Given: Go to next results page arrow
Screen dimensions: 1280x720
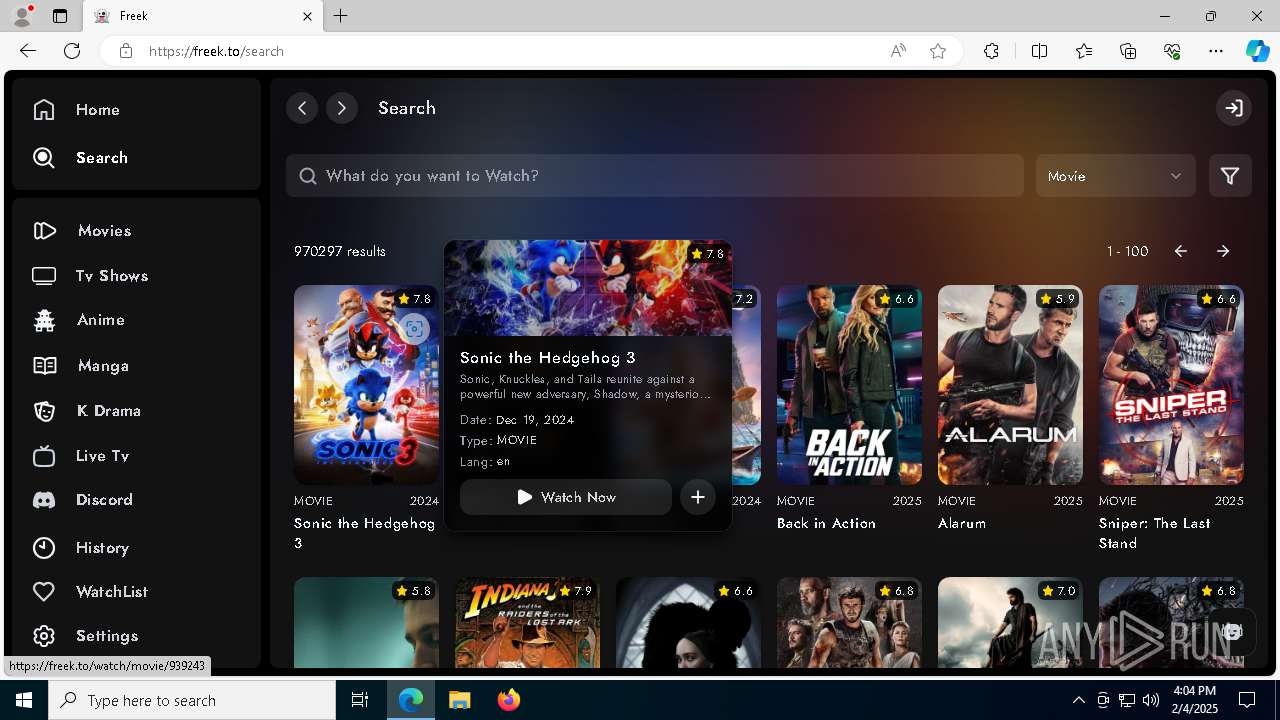Looking at the screenshot, I should (1223, 251).
